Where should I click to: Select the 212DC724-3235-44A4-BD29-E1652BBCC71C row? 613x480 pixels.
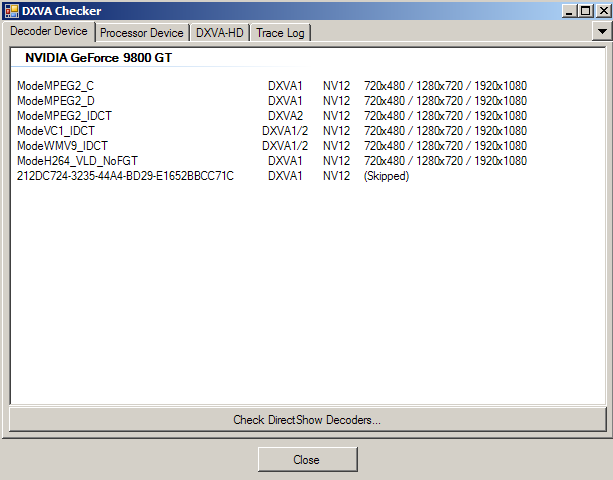(213, 176)
